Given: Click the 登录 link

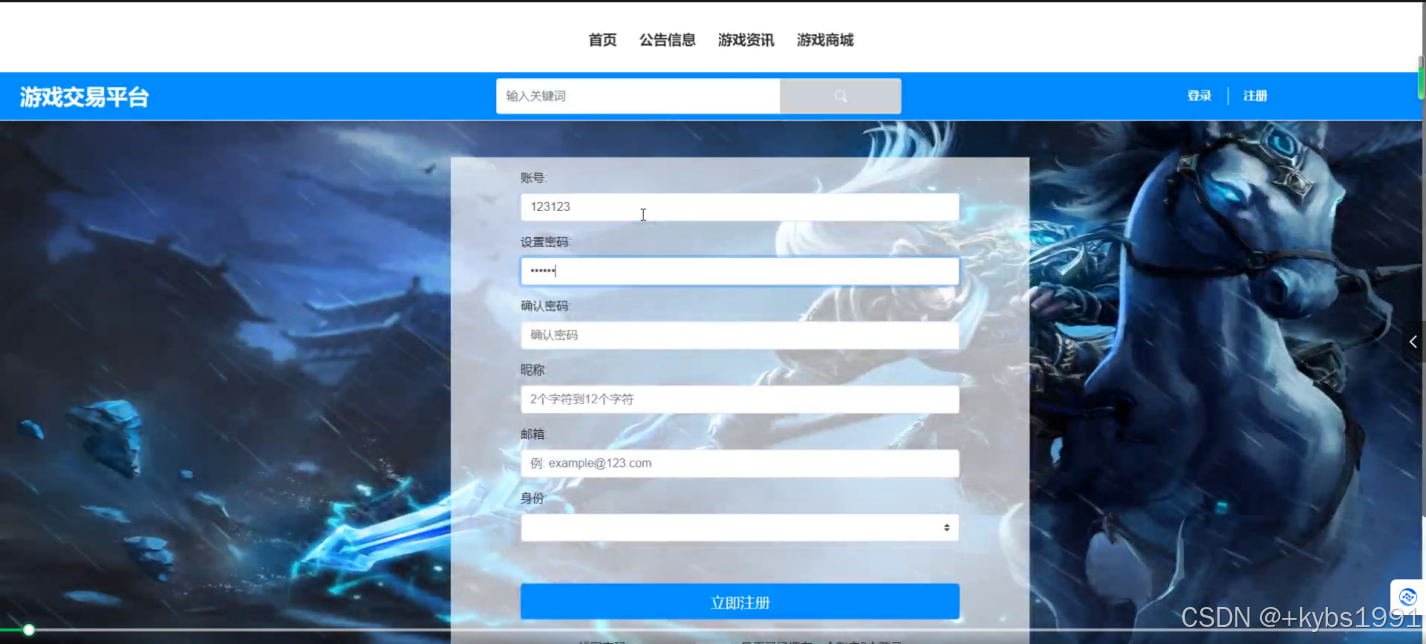Looking at the screenshot, I should pos(1199,96).
